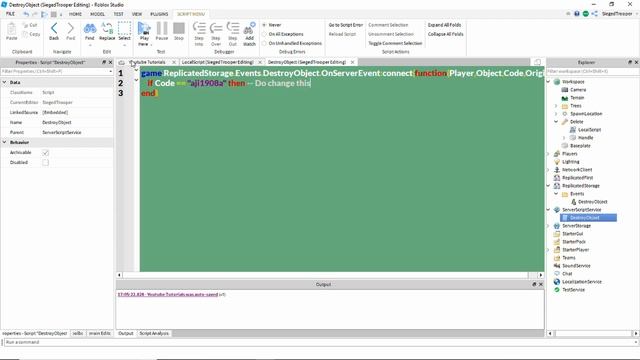The image size is (640, 360).
Task: Click Reload Script
Action: click(x=342, y=34)
